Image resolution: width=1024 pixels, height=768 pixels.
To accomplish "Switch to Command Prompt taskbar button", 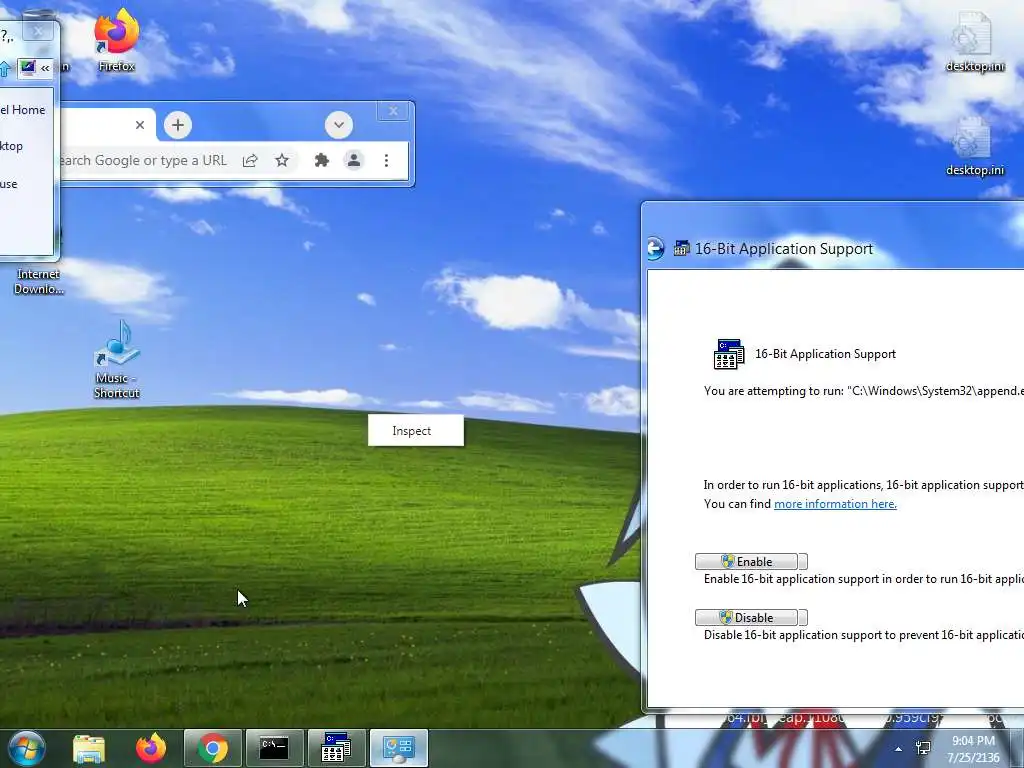I will click(274, 748).
